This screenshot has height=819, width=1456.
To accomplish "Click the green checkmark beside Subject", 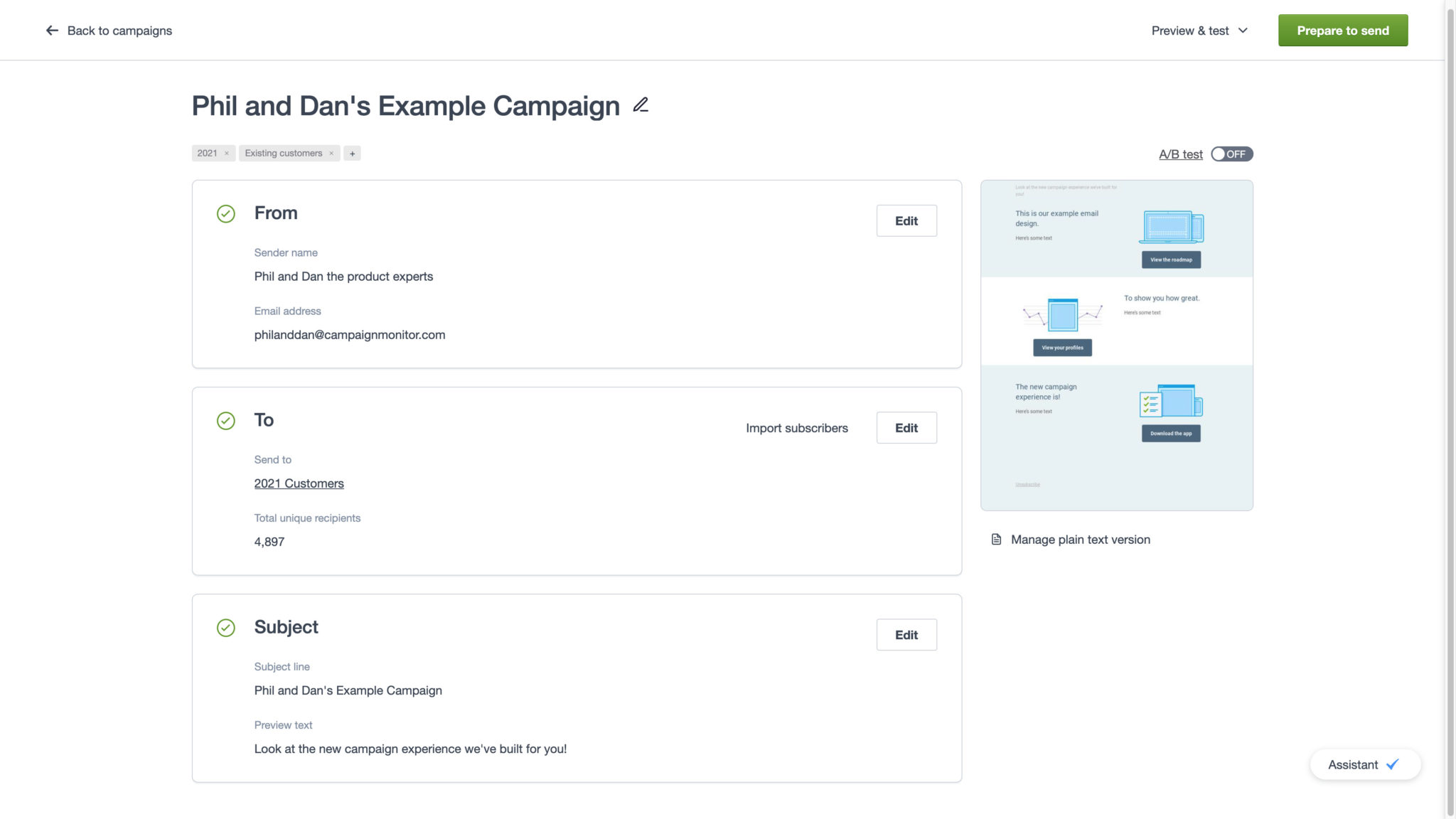I will [x=225, y=628].
